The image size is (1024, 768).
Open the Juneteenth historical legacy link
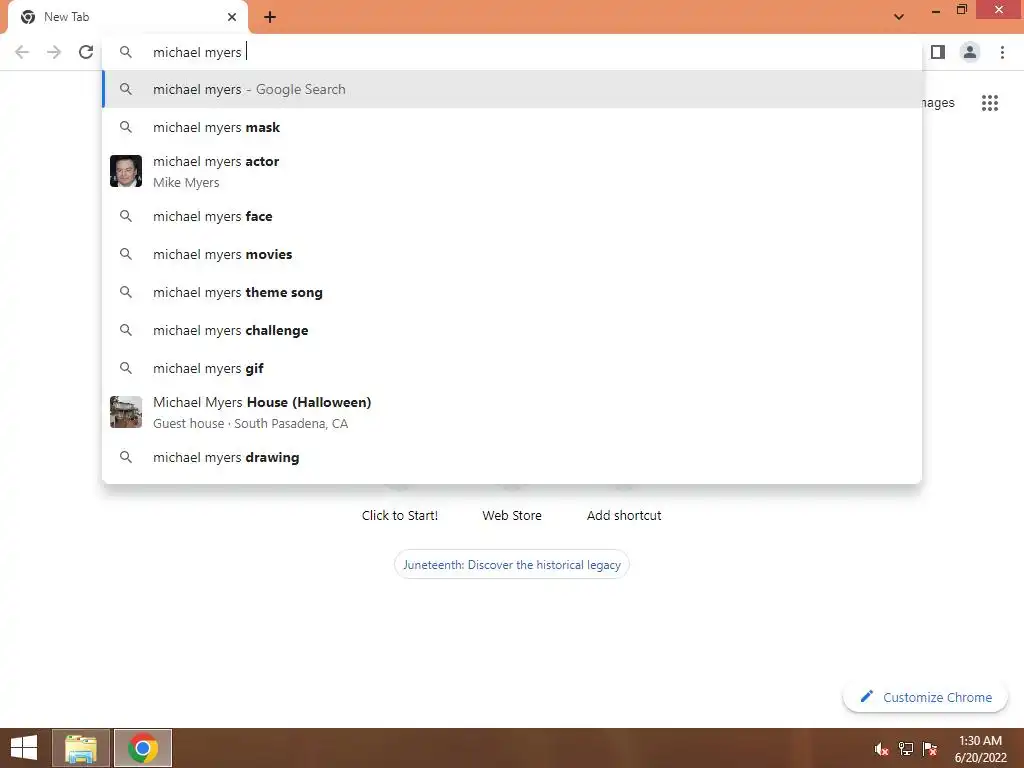click(x=512, y=565)
